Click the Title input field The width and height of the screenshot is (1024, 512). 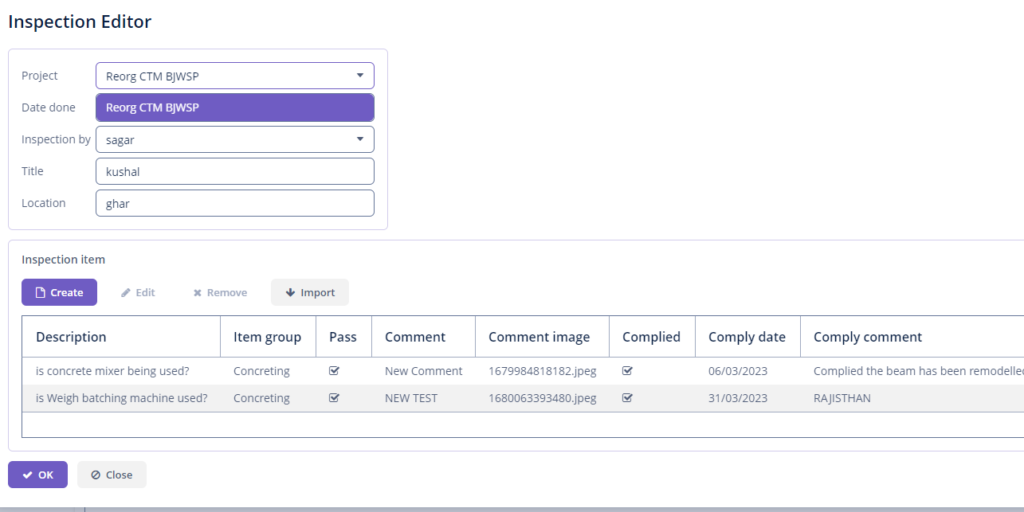tap(235, 171)
